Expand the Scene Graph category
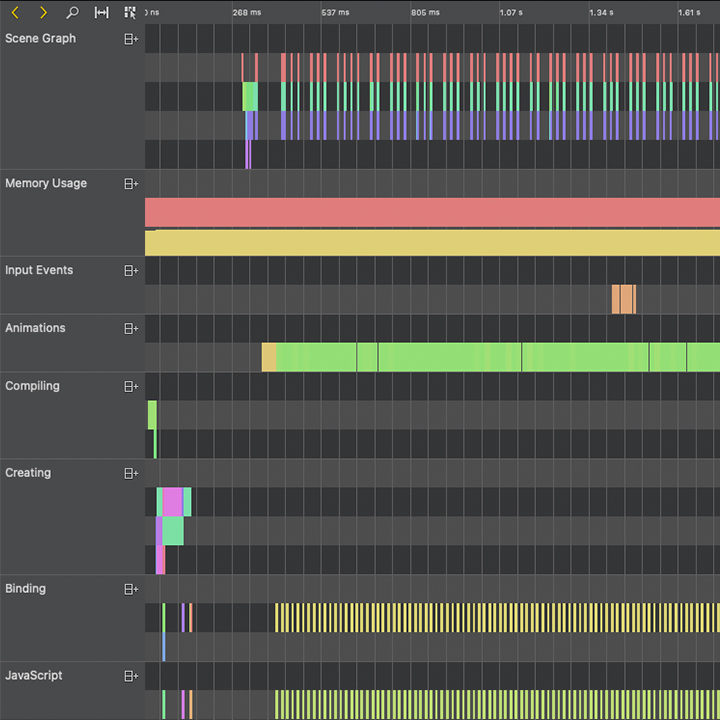The height and width of the screenshot is (720, 720). click(130, 39)
